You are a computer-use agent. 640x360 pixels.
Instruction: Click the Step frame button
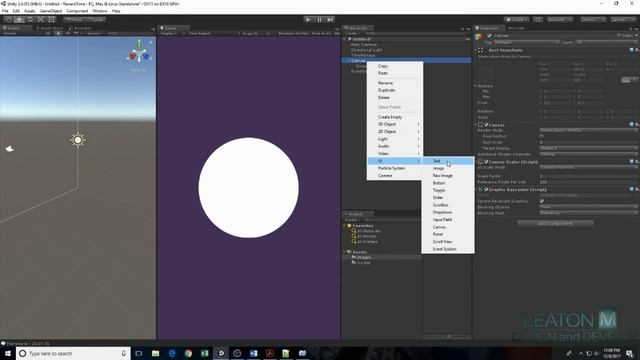pyautogui.click(x=330, y=19)
